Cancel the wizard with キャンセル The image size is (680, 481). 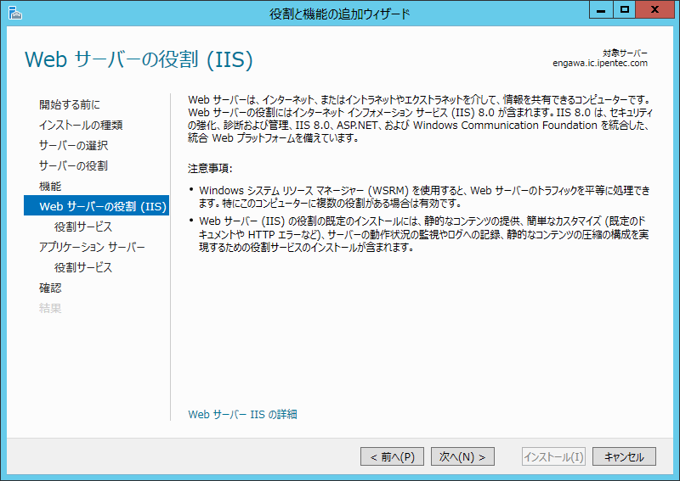coord(624,457)
